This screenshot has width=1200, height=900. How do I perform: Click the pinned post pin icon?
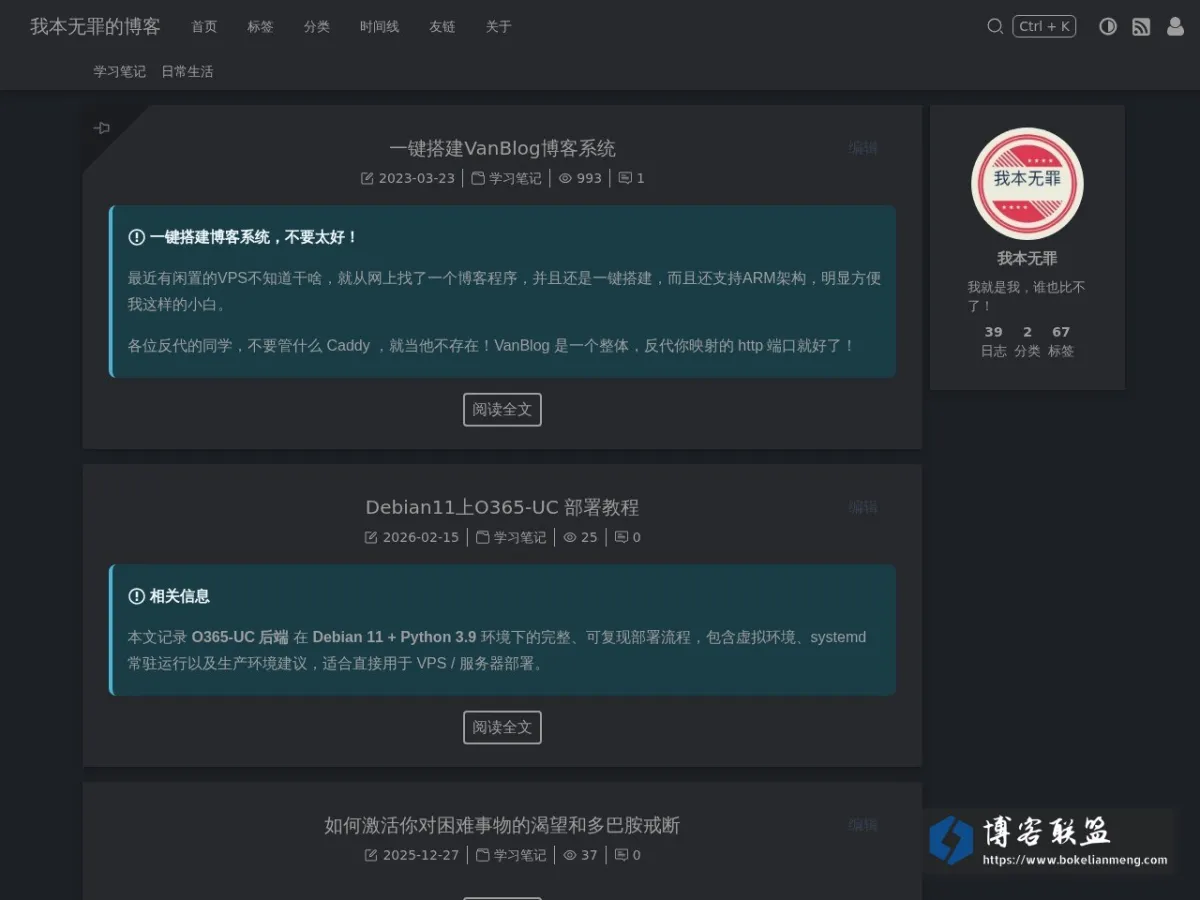(x=102, y=128)
